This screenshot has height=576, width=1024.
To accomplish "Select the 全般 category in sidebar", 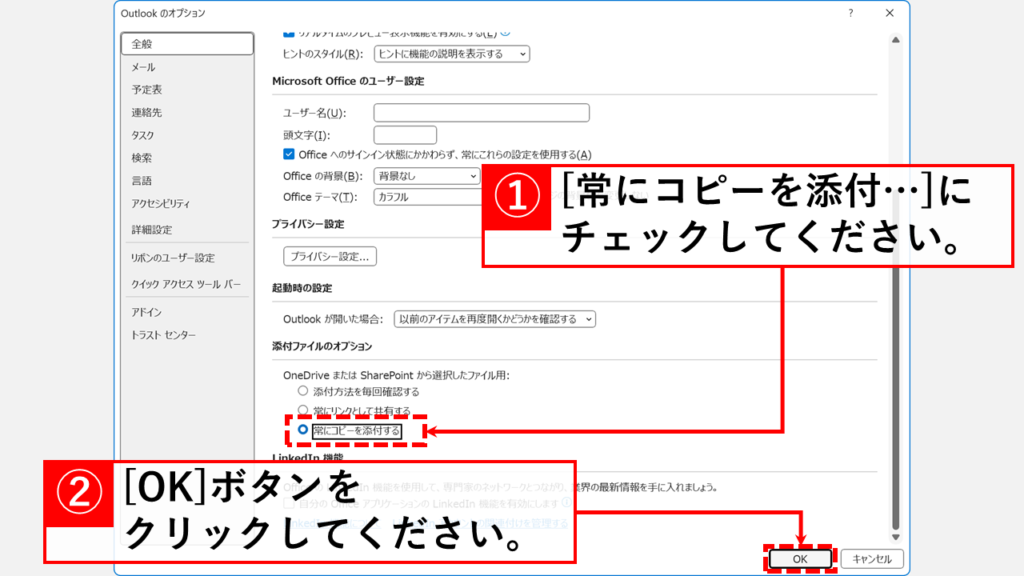I will coord(187,44).
